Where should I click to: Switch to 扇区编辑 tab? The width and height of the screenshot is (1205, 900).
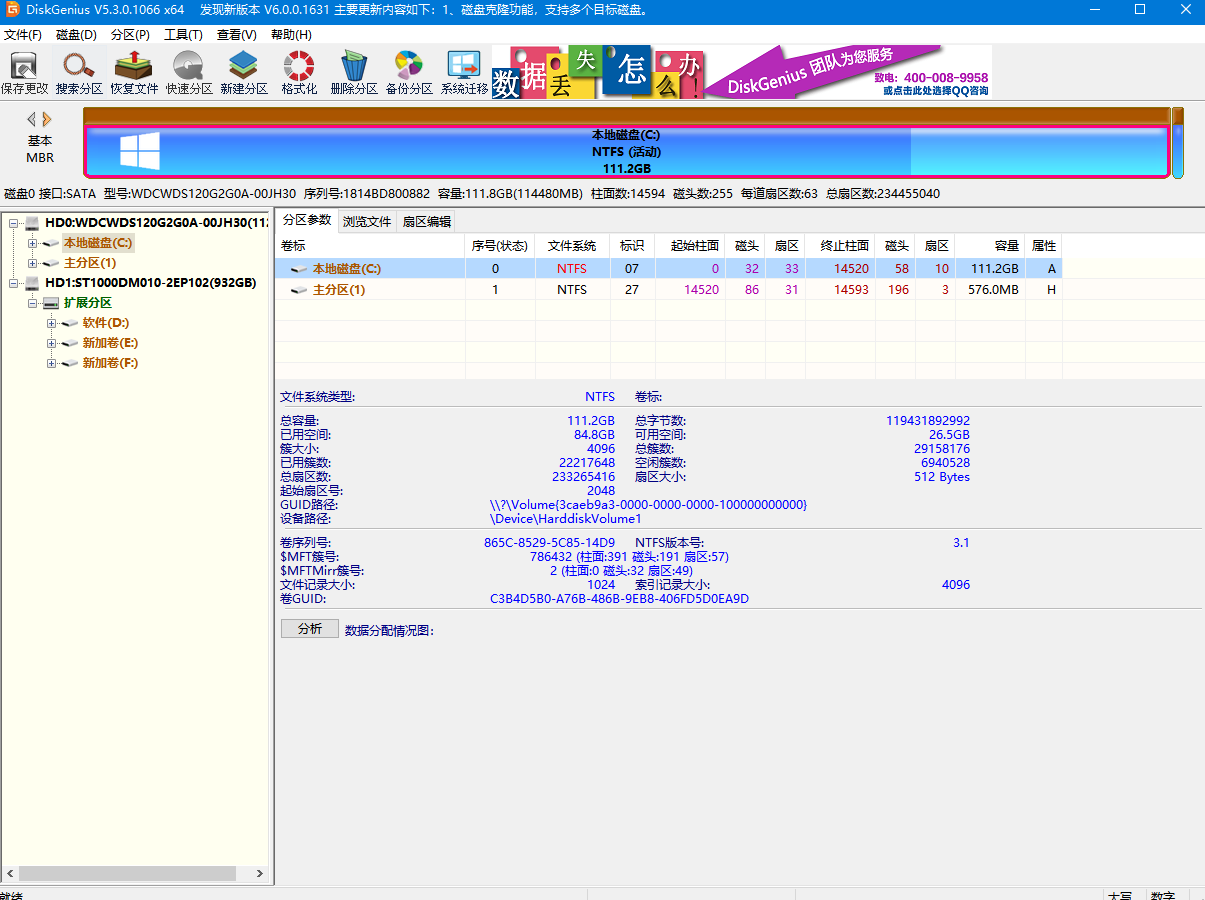pyautogui.click(x=427, y=221)
